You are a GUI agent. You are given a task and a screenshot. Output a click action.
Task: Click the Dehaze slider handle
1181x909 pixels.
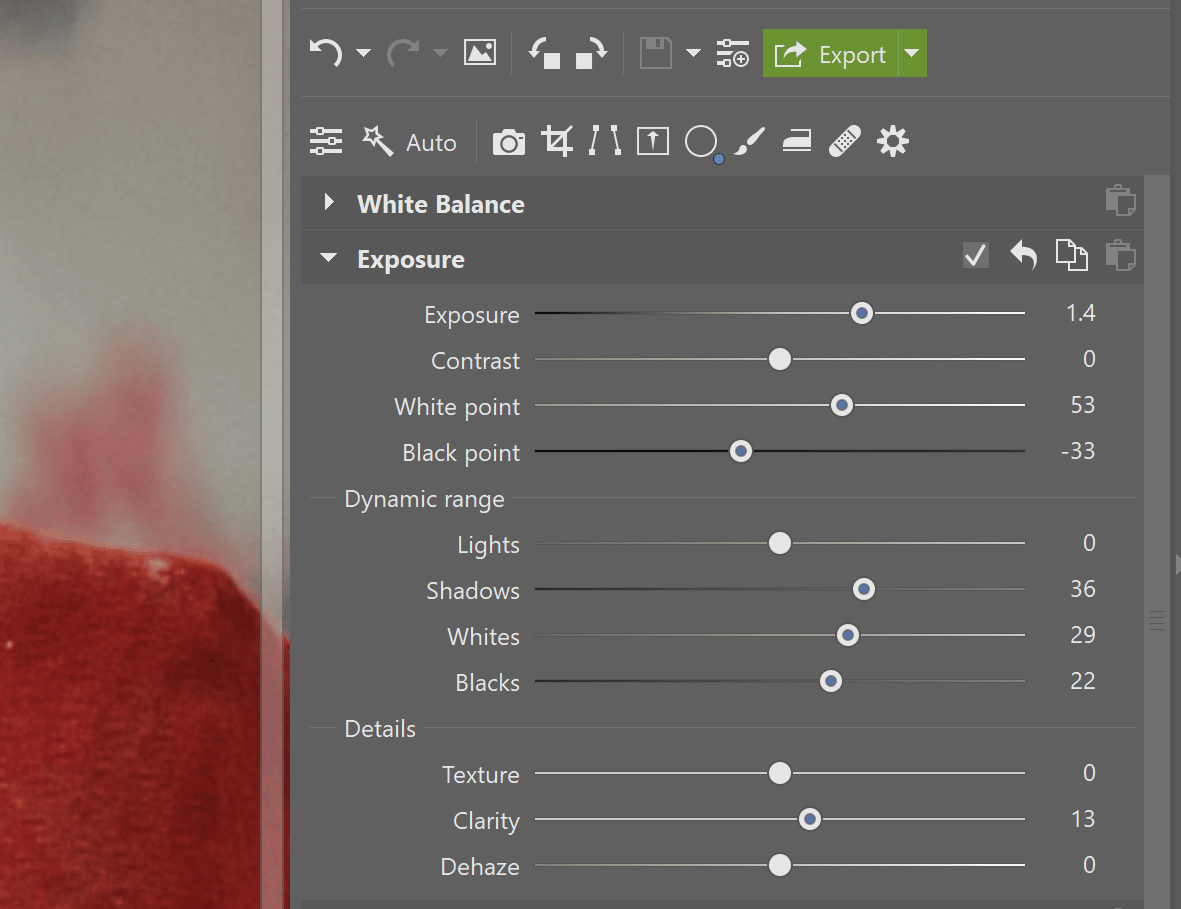[x=780, y=865]
